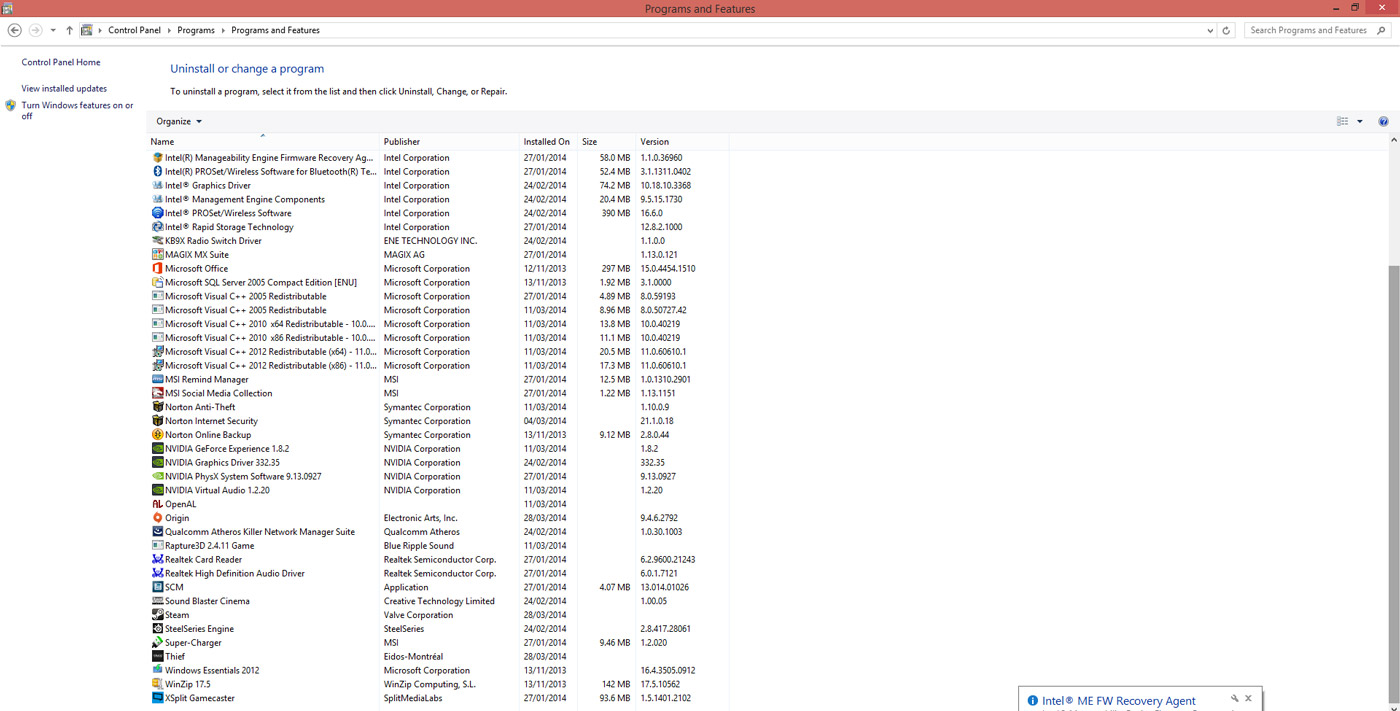Sort the list by Publisher column
The width and height of the screenshot is (1400, 711).
pos(450,142)
